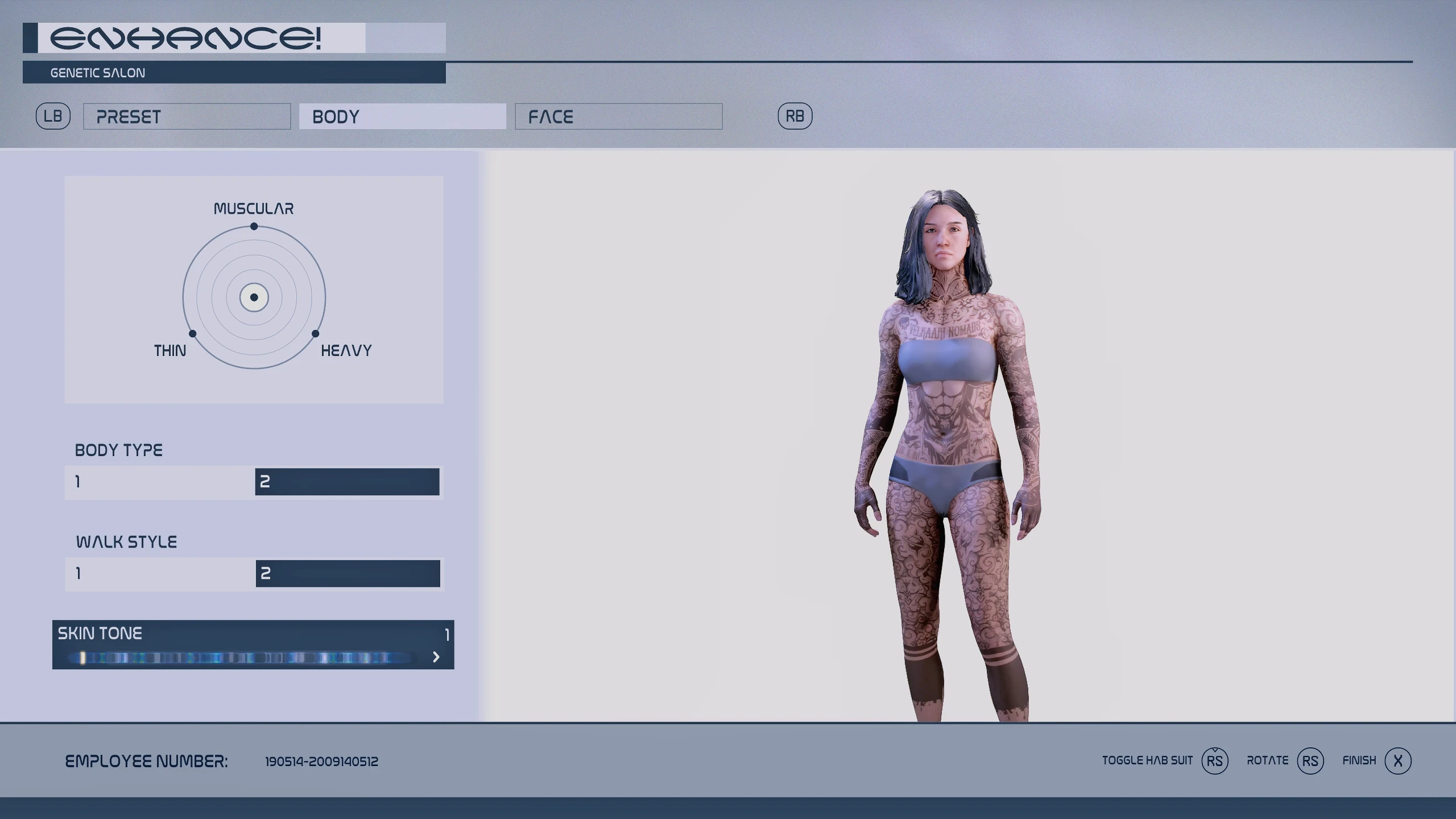Viewport: 1456px width, 819px height.
Task: Switch to the Preset tab
Action: pyautogui.click(x=187, y=117)
